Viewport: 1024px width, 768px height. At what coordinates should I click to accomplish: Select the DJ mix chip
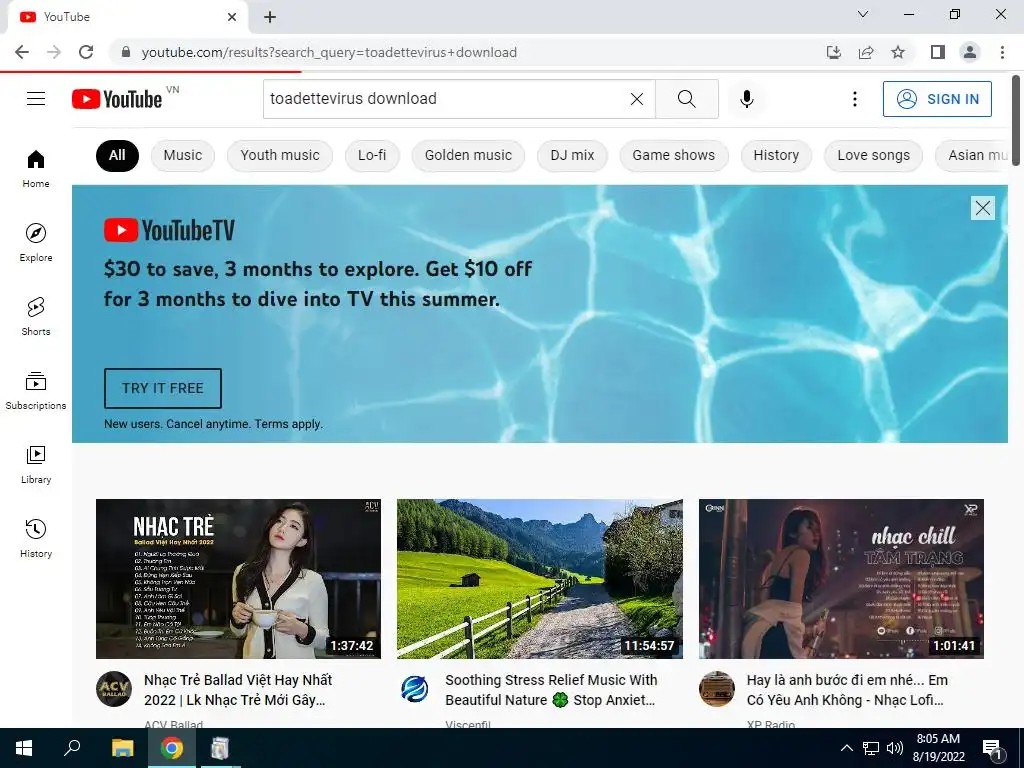point(572,155)
